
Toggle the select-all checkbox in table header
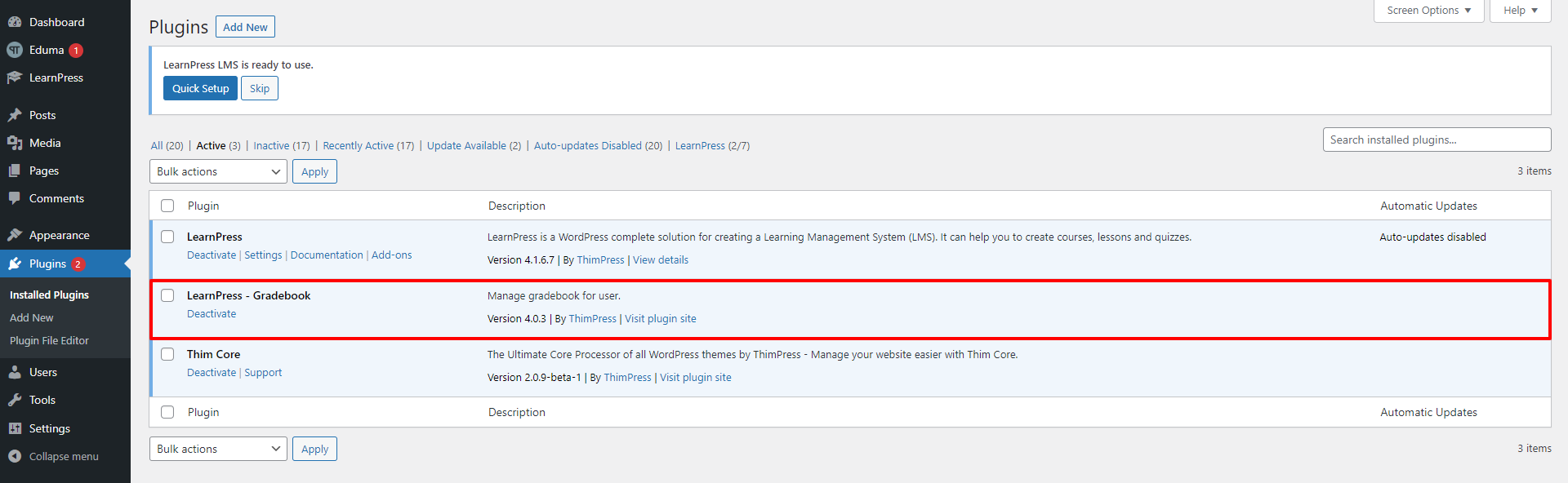pyautogui.click(x=167, y=206)
